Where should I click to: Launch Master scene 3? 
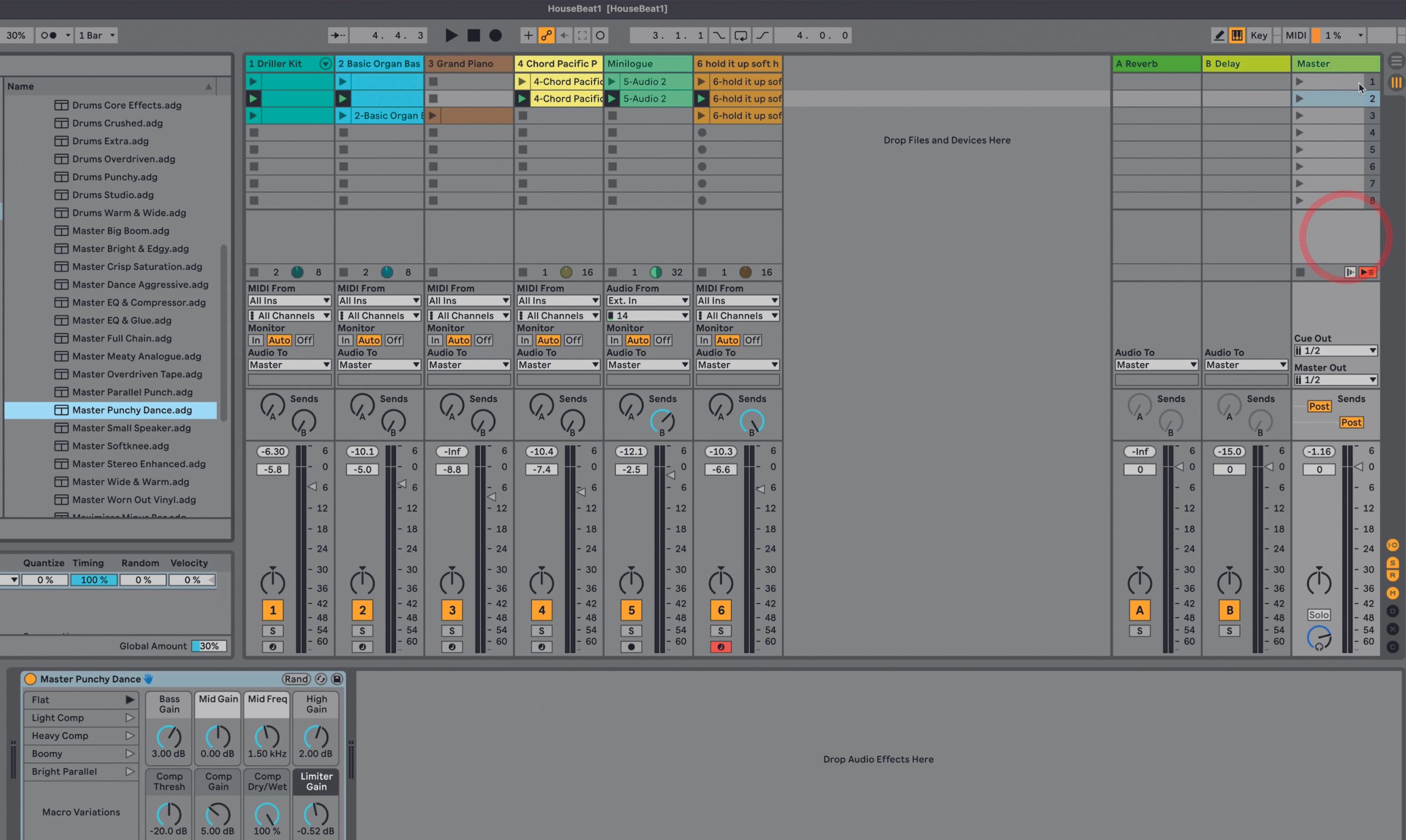[1299, 115]
